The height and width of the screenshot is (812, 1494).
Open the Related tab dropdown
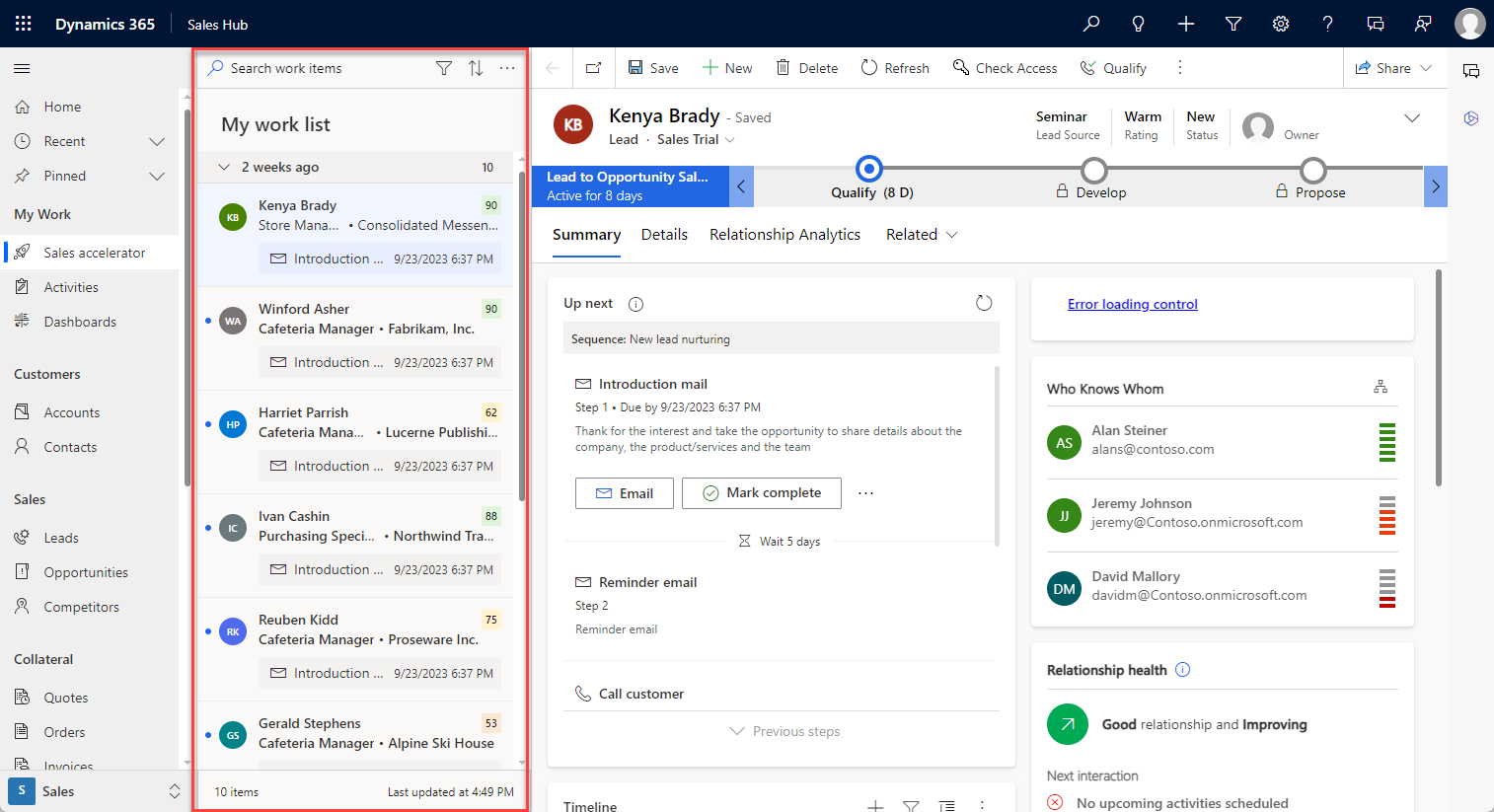922,235
